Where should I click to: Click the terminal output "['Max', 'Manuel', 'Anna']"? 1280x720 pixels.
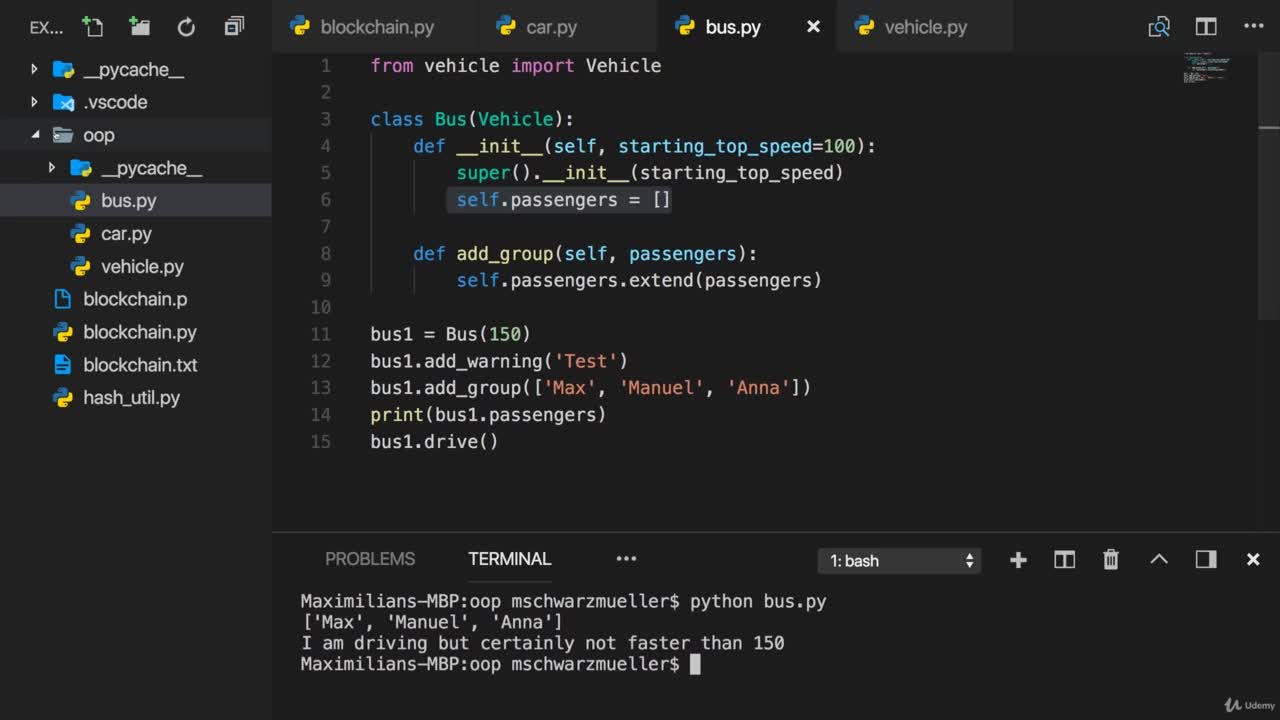tap(432, 622)
